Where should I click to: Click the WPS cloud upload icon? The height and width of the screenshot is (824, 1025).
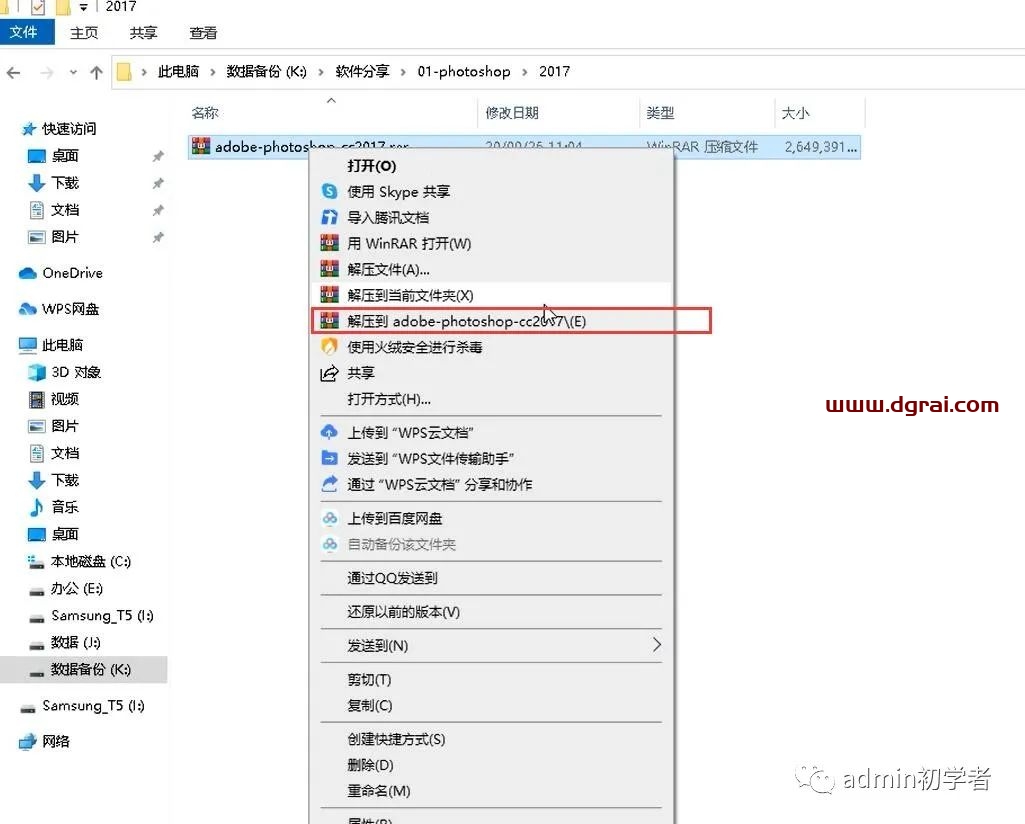(x=329, y=432)
